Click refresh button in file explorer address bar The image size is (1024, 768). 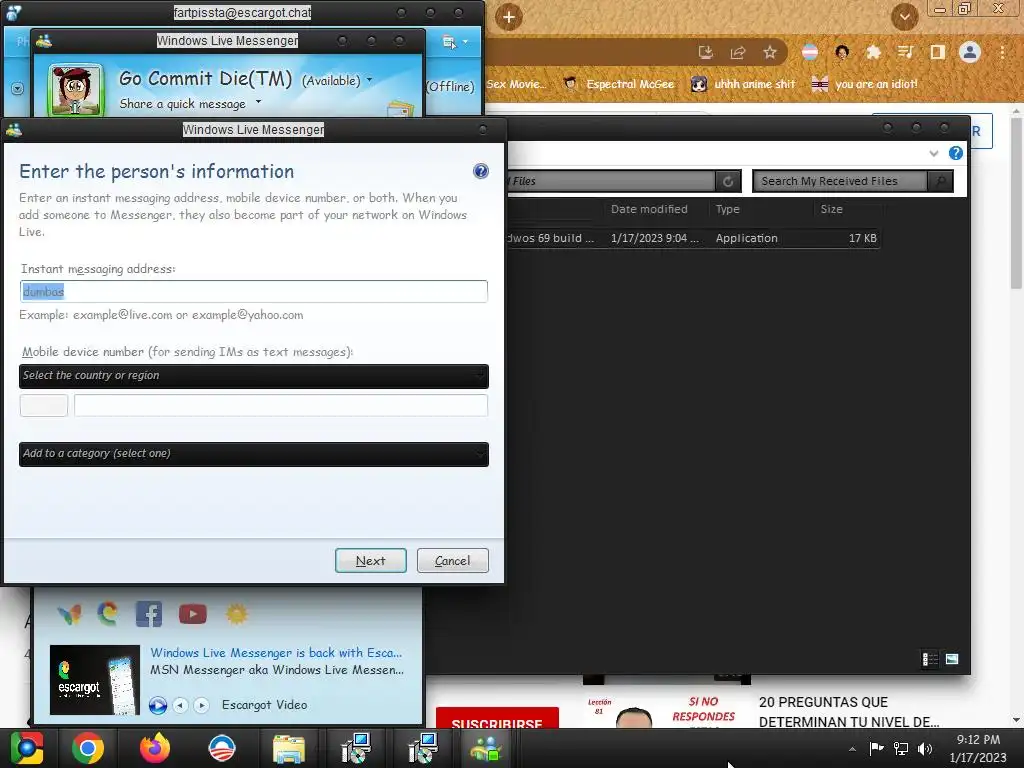pyautogui.click(x=728, y=181)
